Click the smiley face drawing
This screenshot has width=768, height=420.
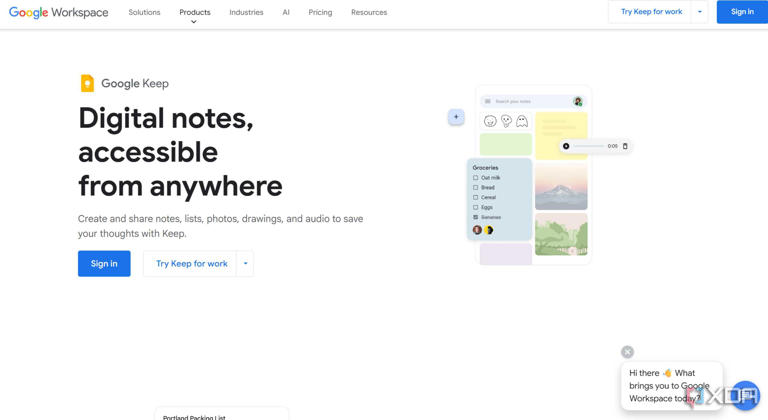tap(490, 121)
